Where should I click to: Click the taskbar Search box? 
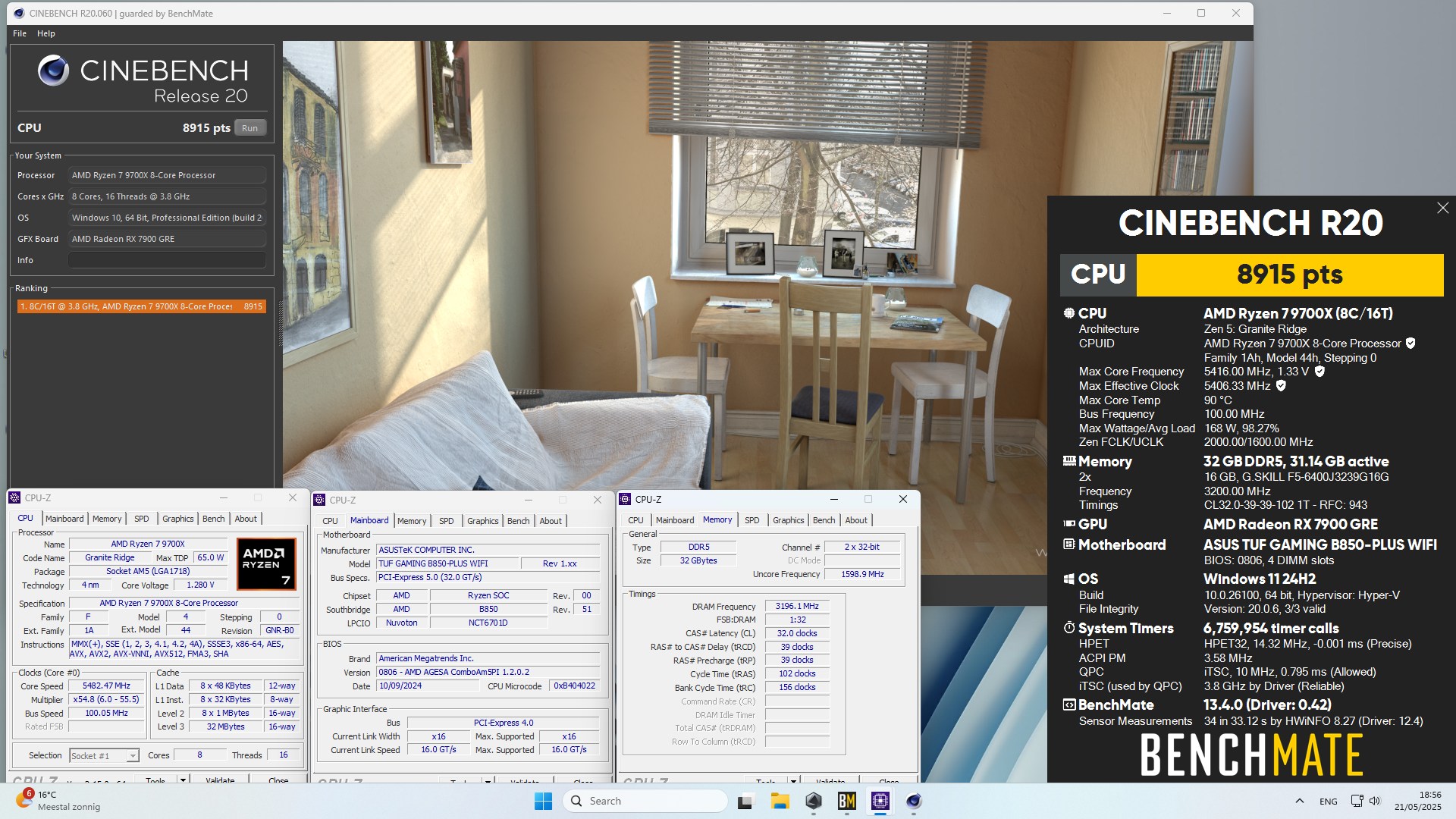(645, 801)
